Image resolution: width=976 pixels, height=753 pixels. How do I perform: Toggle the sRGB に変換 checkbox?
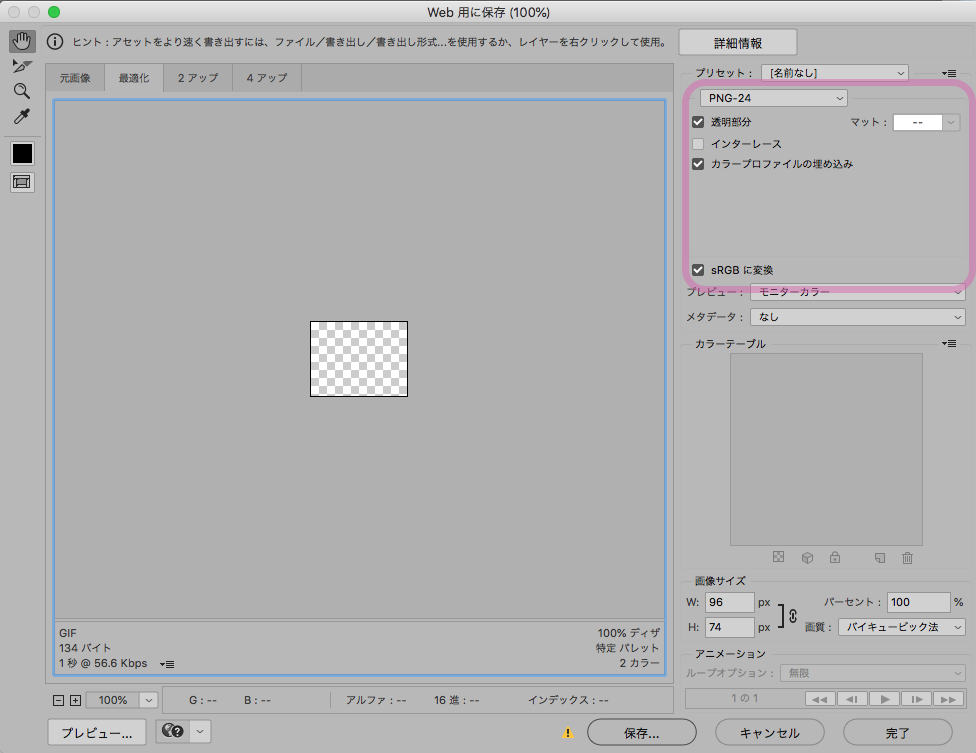(x=698, y=269)
